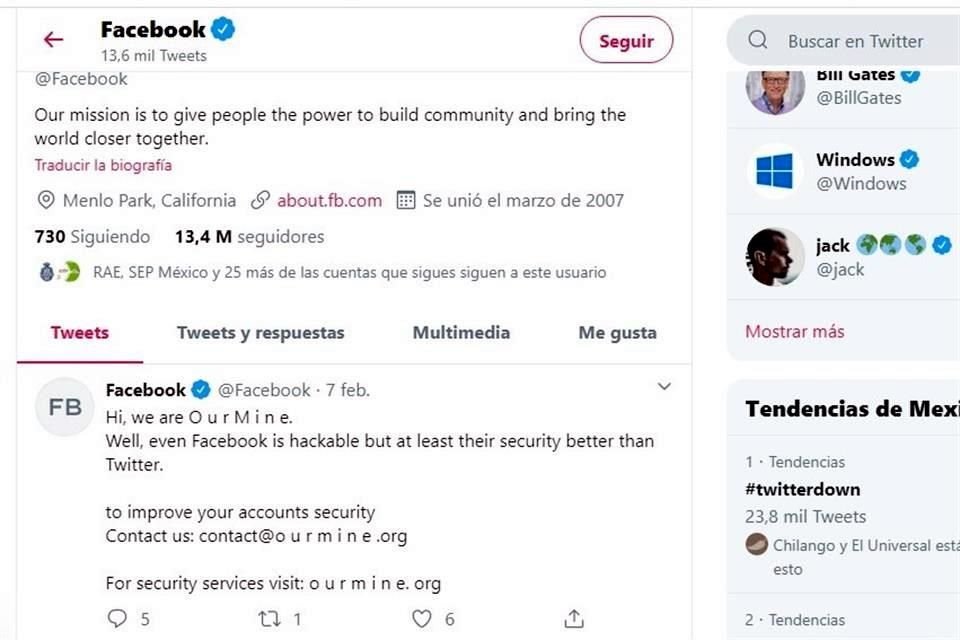Click the reply icon on Facebook's tweet

click(x=118, y=618)
